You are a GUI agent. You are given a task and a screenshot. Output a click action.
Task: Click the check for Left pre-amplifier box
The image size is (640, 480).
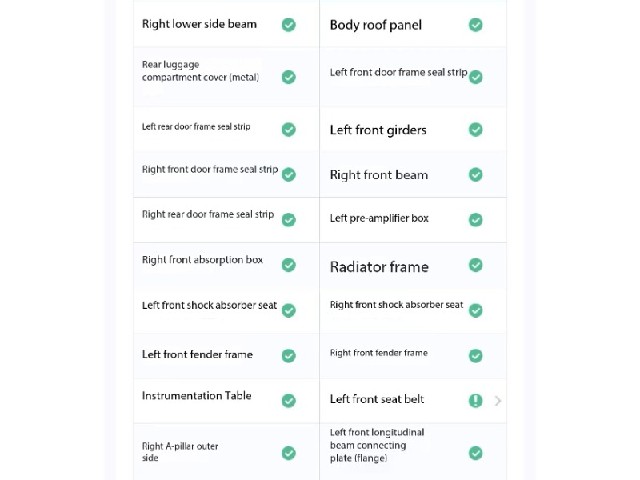click(476, 220)
